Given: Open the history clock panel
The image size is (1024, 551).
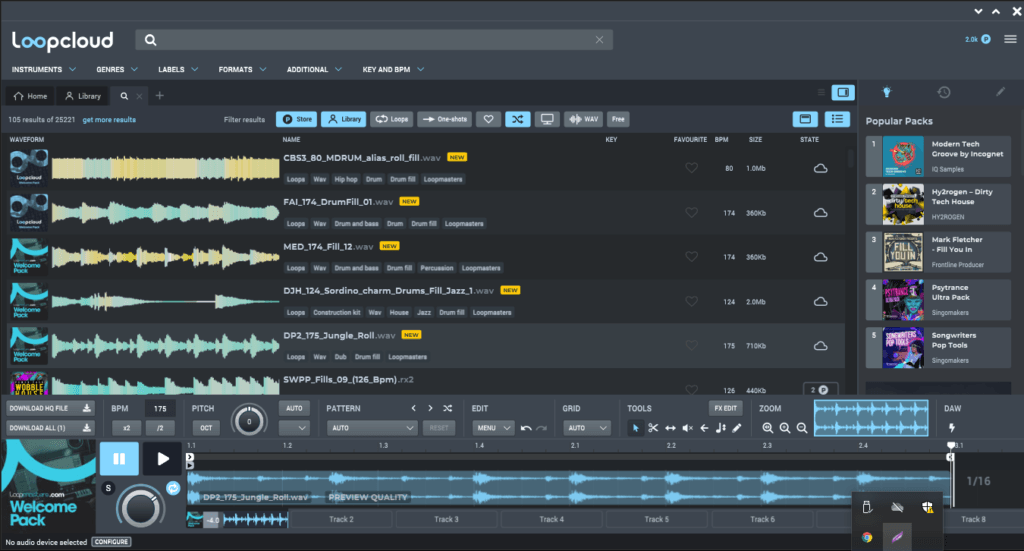Looking at the screenshot, I should coord(944,92).
